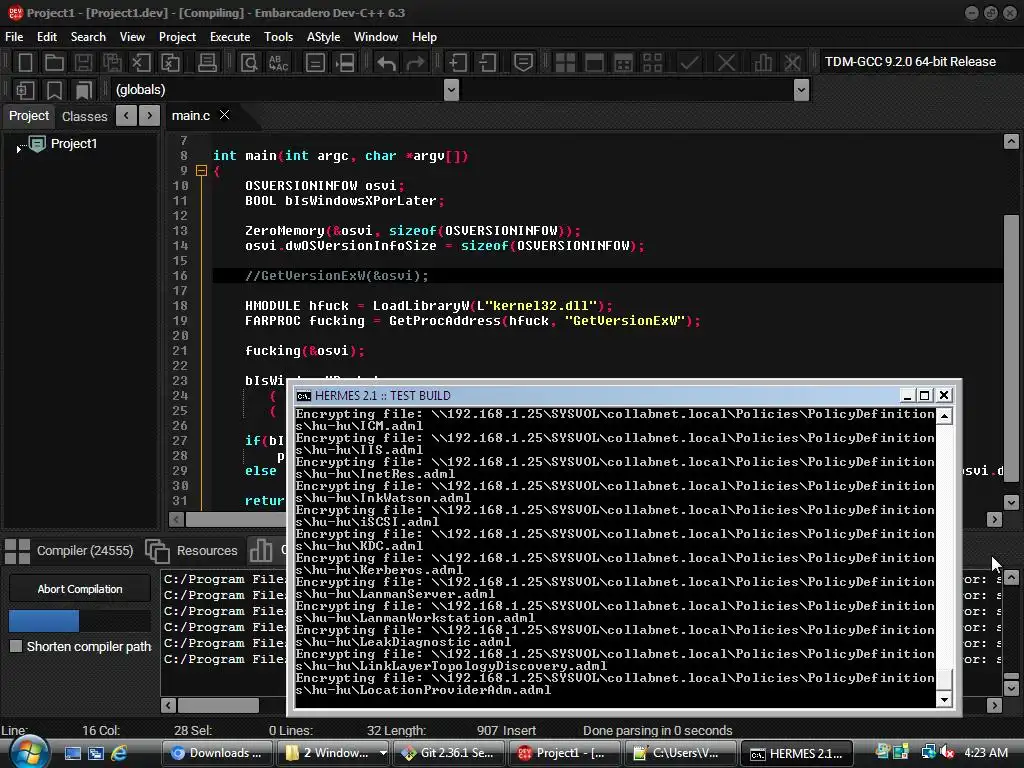Click the Unindent toolbar icon
The height and width of the screenshot is (768, 1024).
(487, 62)
